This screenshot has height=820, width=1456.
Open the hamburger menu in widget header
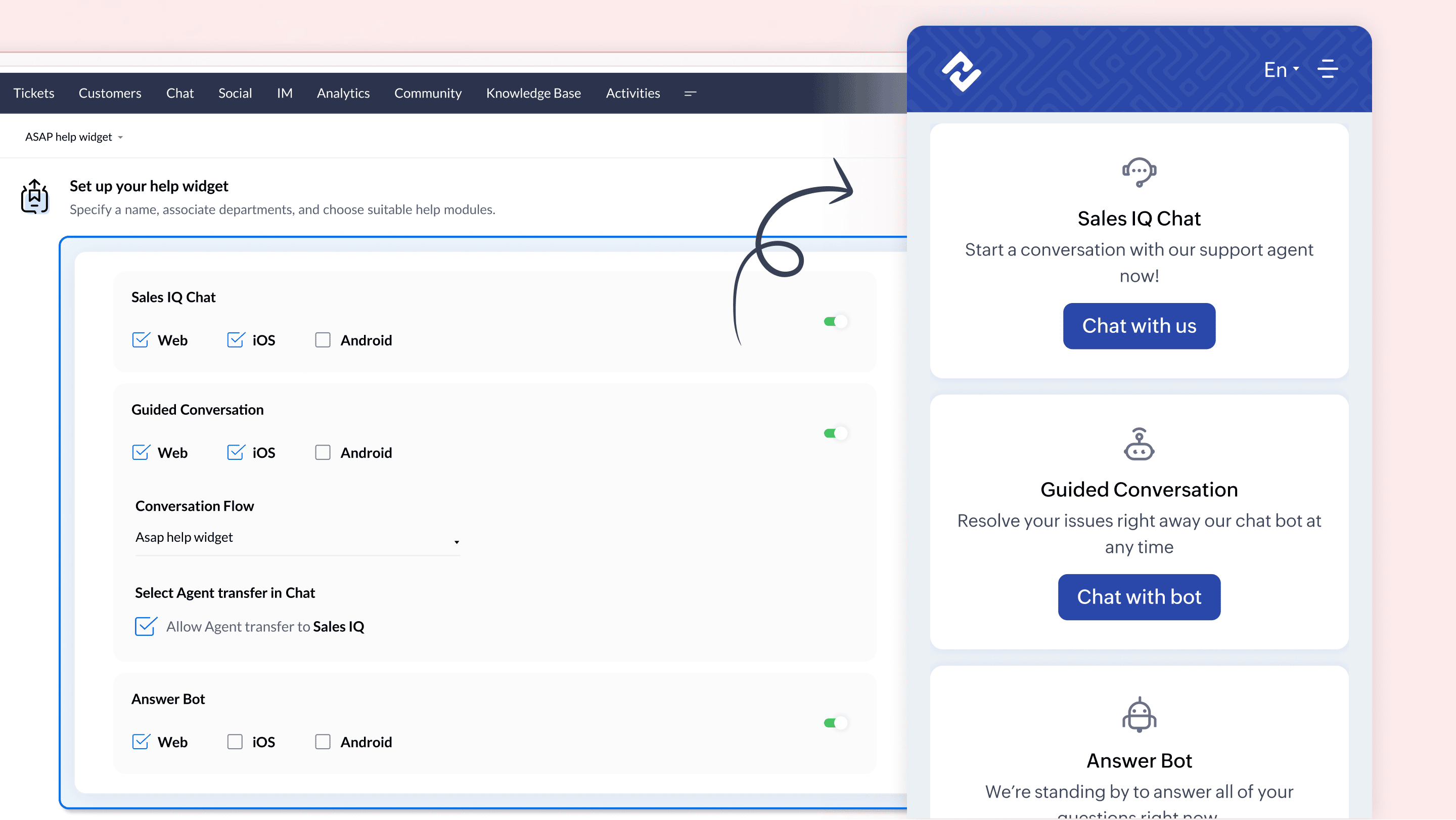(x=1327, y=69)
